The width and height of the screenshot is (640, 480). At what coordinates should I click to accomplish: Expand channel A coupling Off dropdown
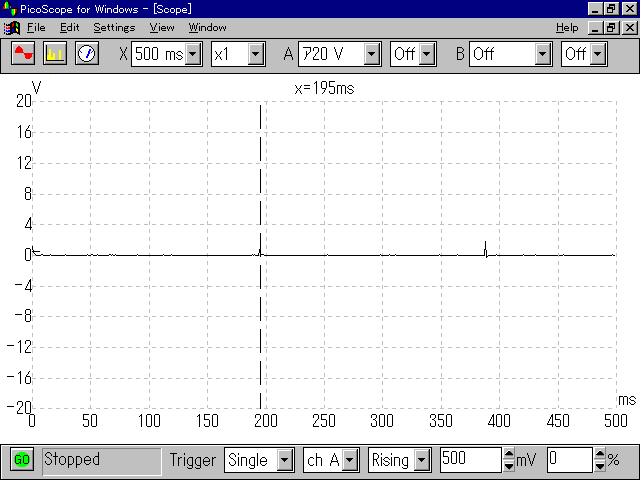[x=427, y=54]
